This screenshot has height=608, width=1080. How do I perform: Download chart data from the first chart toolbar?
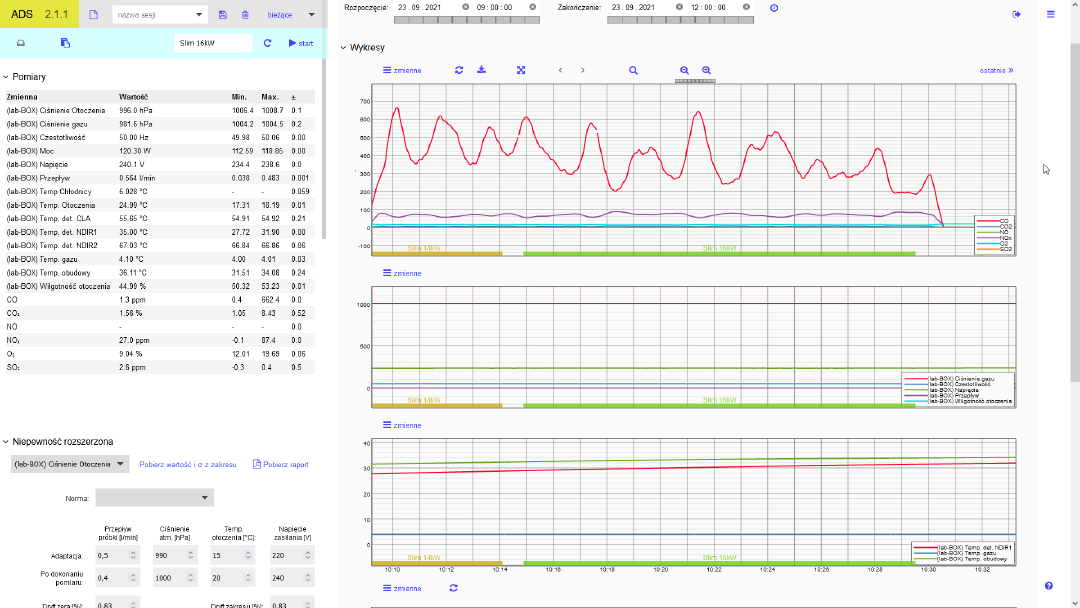pyautogui.click(x=481, y=70)
